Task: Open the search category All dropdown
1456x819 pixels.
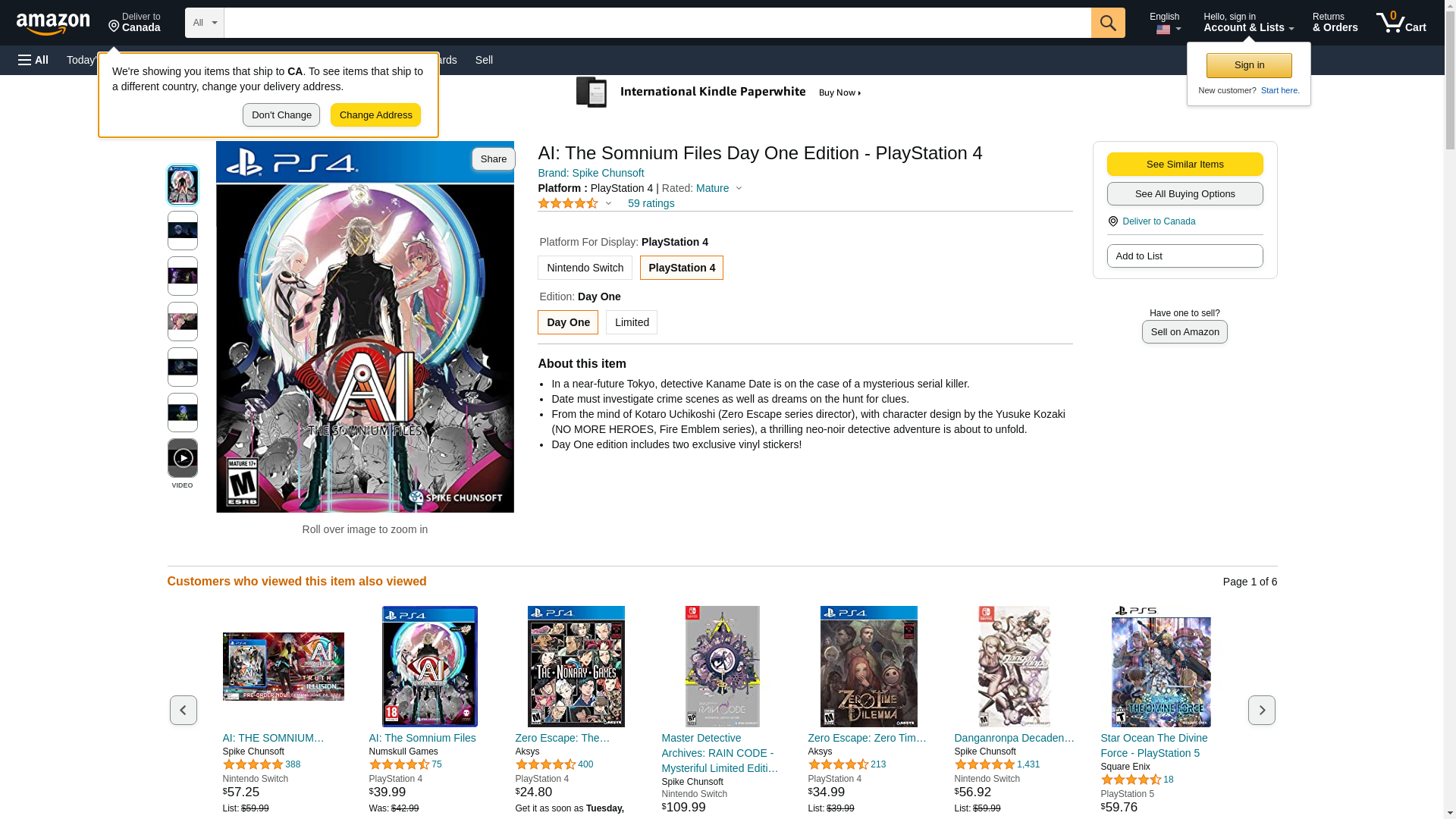Action: point(204,23)
